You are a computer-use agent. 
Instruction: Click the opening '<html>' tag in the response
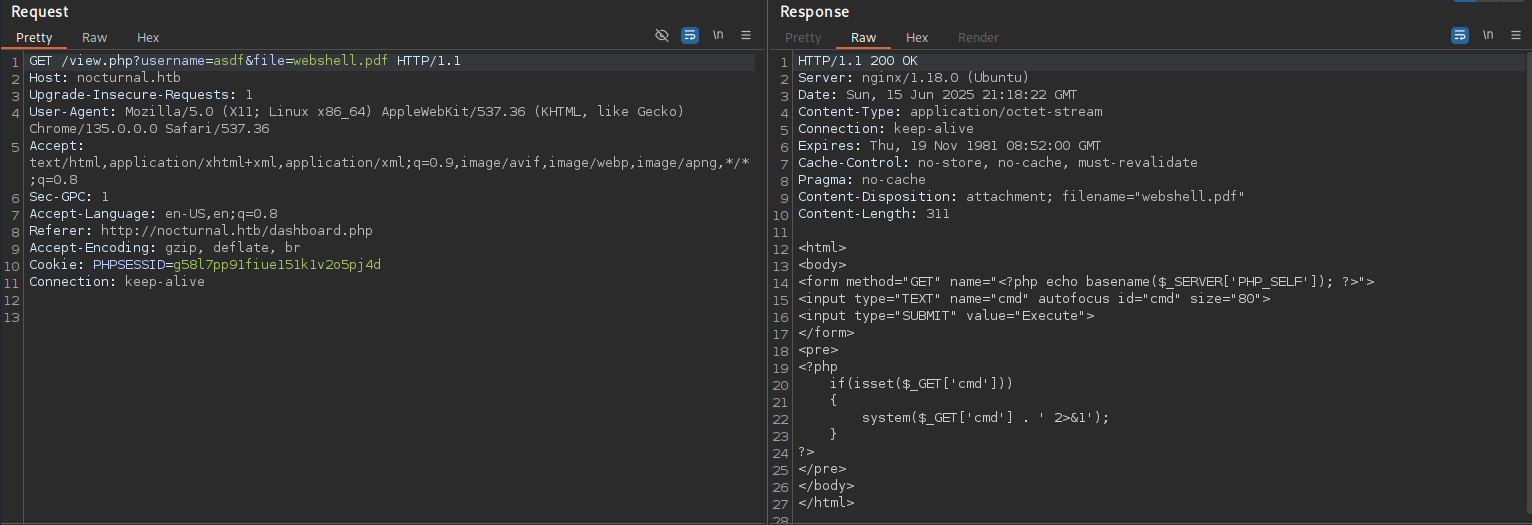point(822,248)
